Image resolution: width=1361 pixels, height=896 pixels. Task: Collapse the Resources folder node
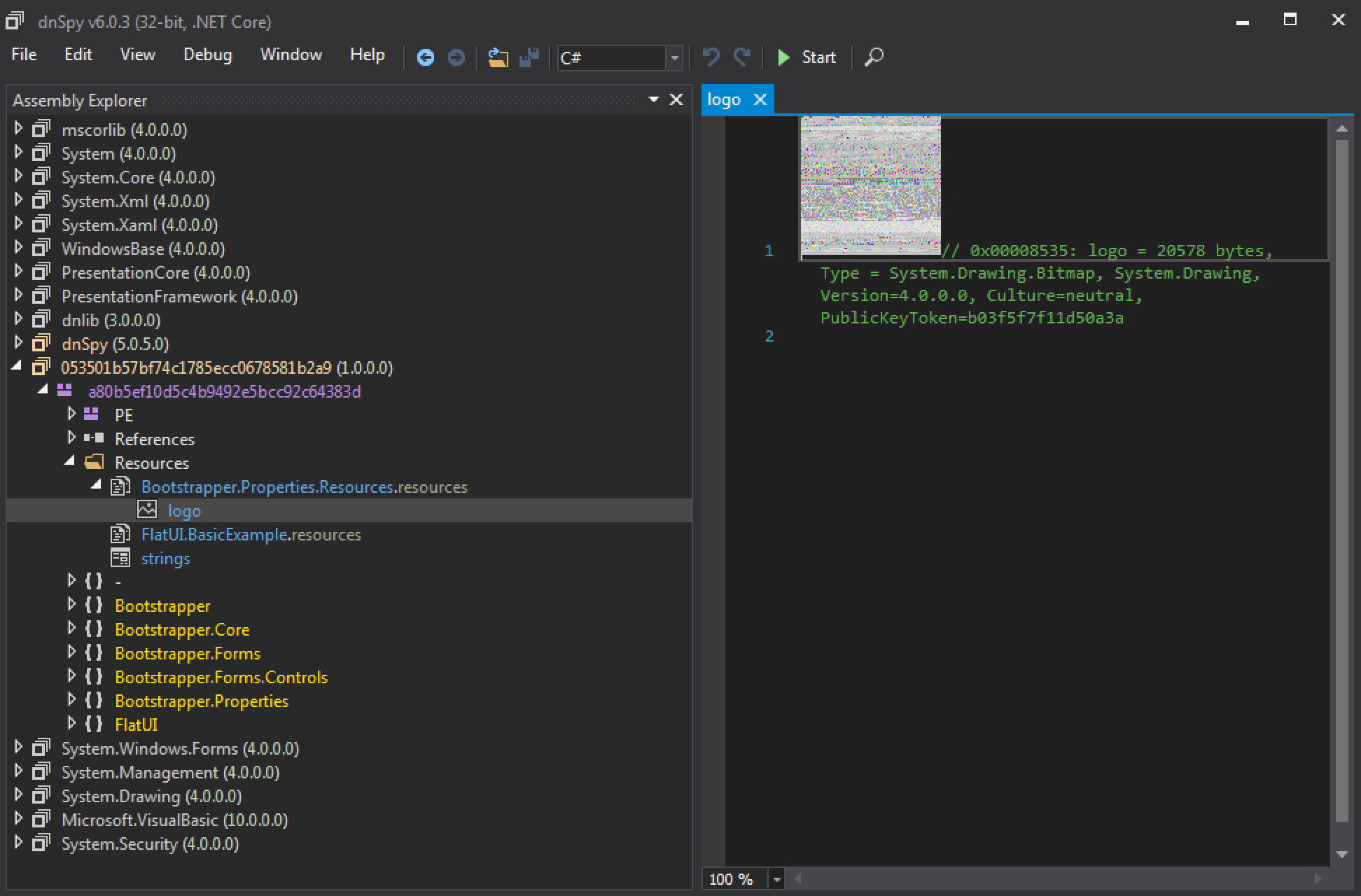70,461
